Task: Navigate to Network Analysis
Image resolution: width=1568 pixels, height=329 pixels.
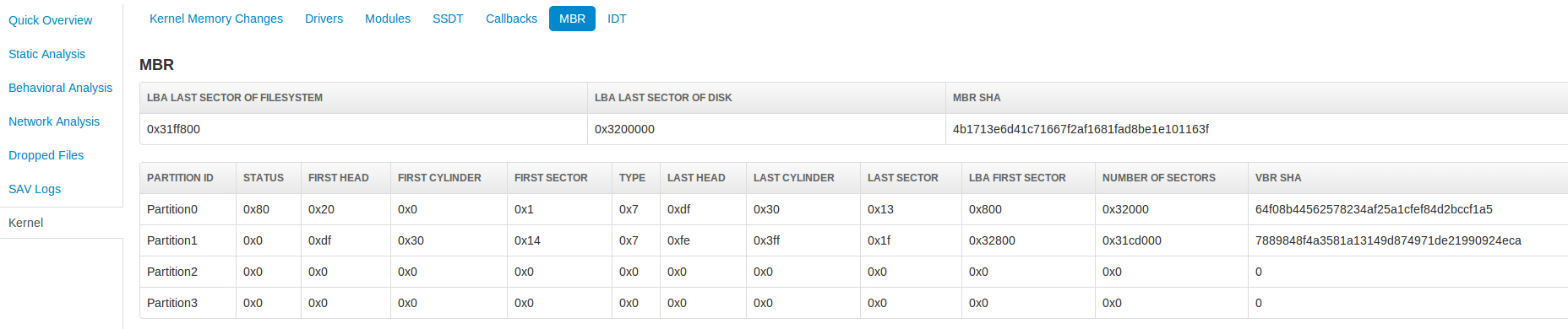Action: pos(54,121)
